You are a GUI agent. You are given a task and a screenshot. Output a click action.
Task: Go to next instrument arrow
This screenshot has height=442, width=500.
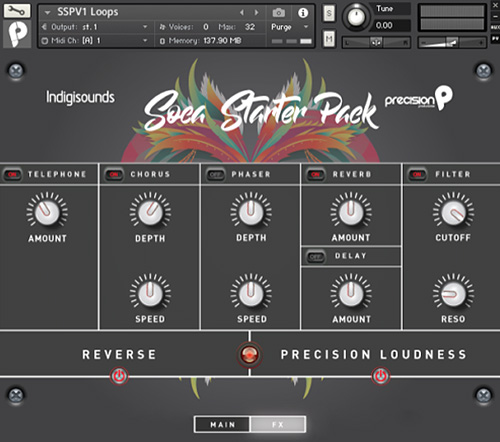[256, 13]
